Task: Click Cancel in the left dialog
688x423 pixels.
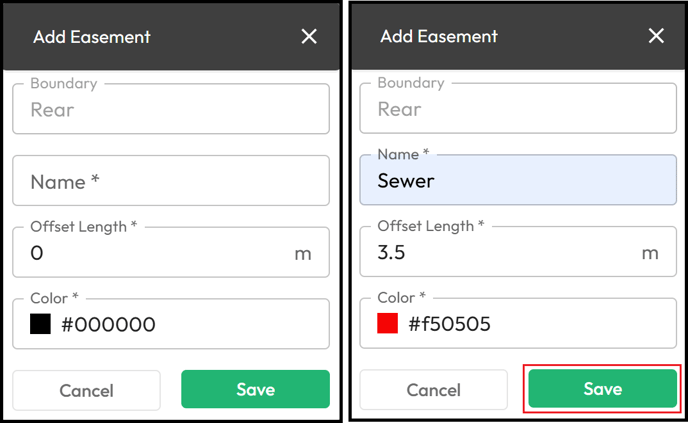Action: (86, 390)
